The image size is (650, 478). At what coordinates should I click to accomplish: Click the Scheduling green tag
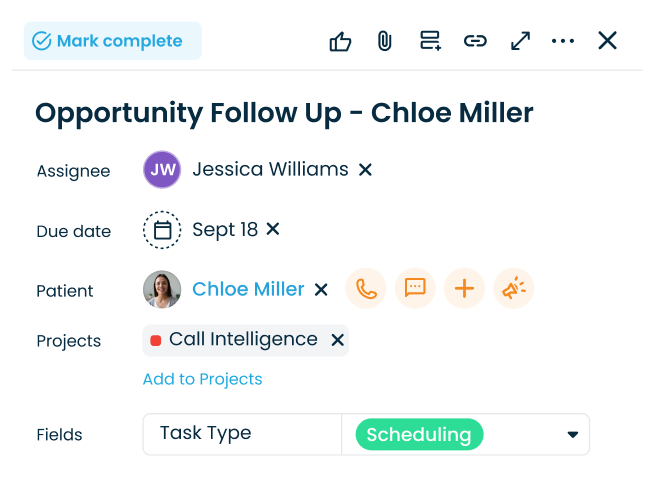pos(418,435)
